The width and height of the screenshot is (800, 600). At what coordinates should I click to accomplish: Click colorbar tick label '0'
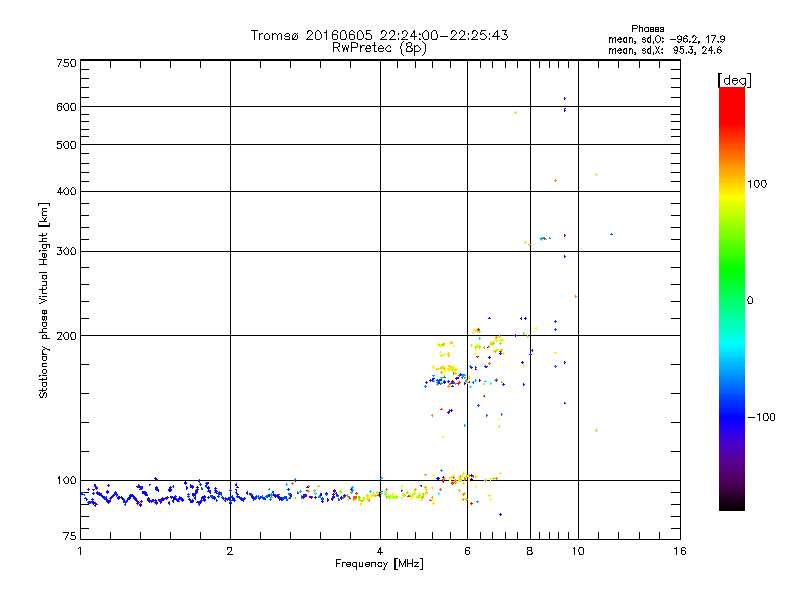(750, 301)
